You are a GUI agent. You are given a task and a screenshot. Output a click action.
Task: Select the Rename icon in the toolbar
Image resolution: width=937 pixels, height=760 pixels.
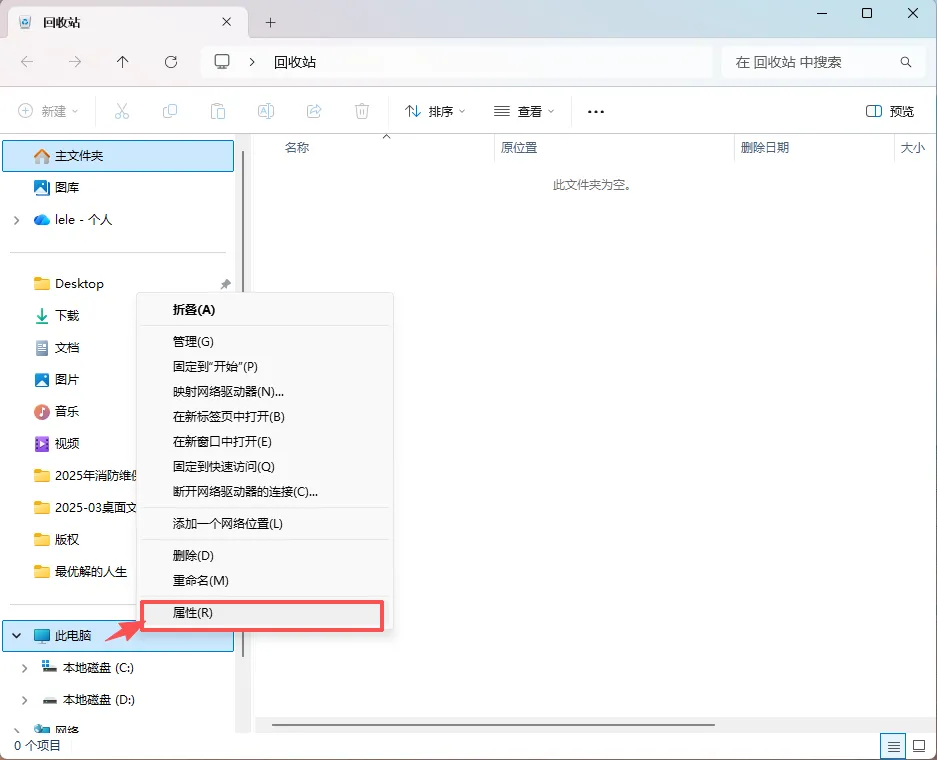[x=266, y=111]
